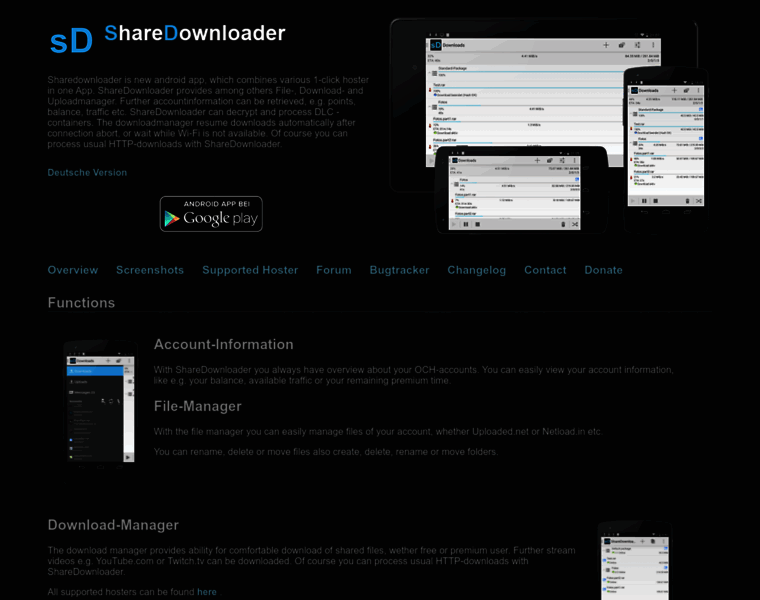Open the Contact page

[x=545, y=270]
